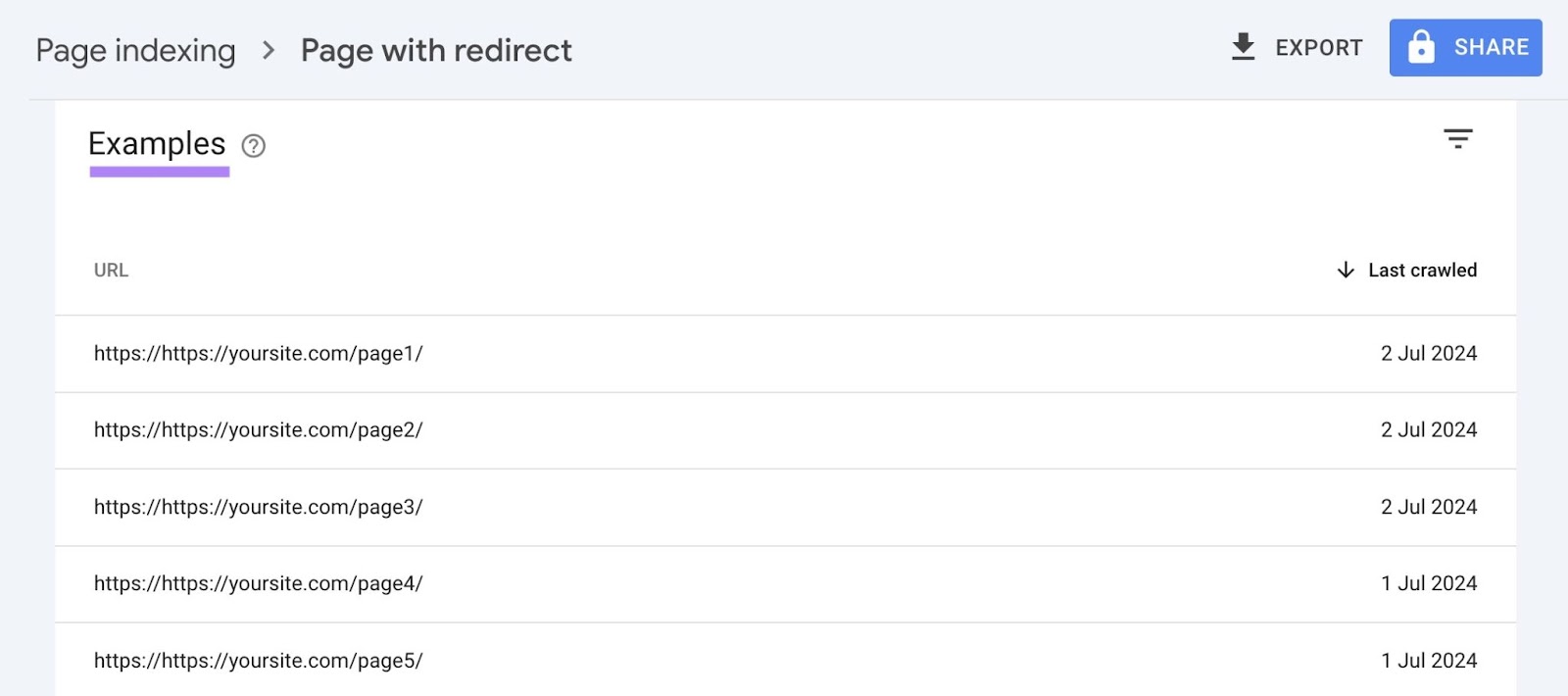The image size is (1568, 696).
Task: Click the lock icon inside Share button
Action: coord(1423,46)
